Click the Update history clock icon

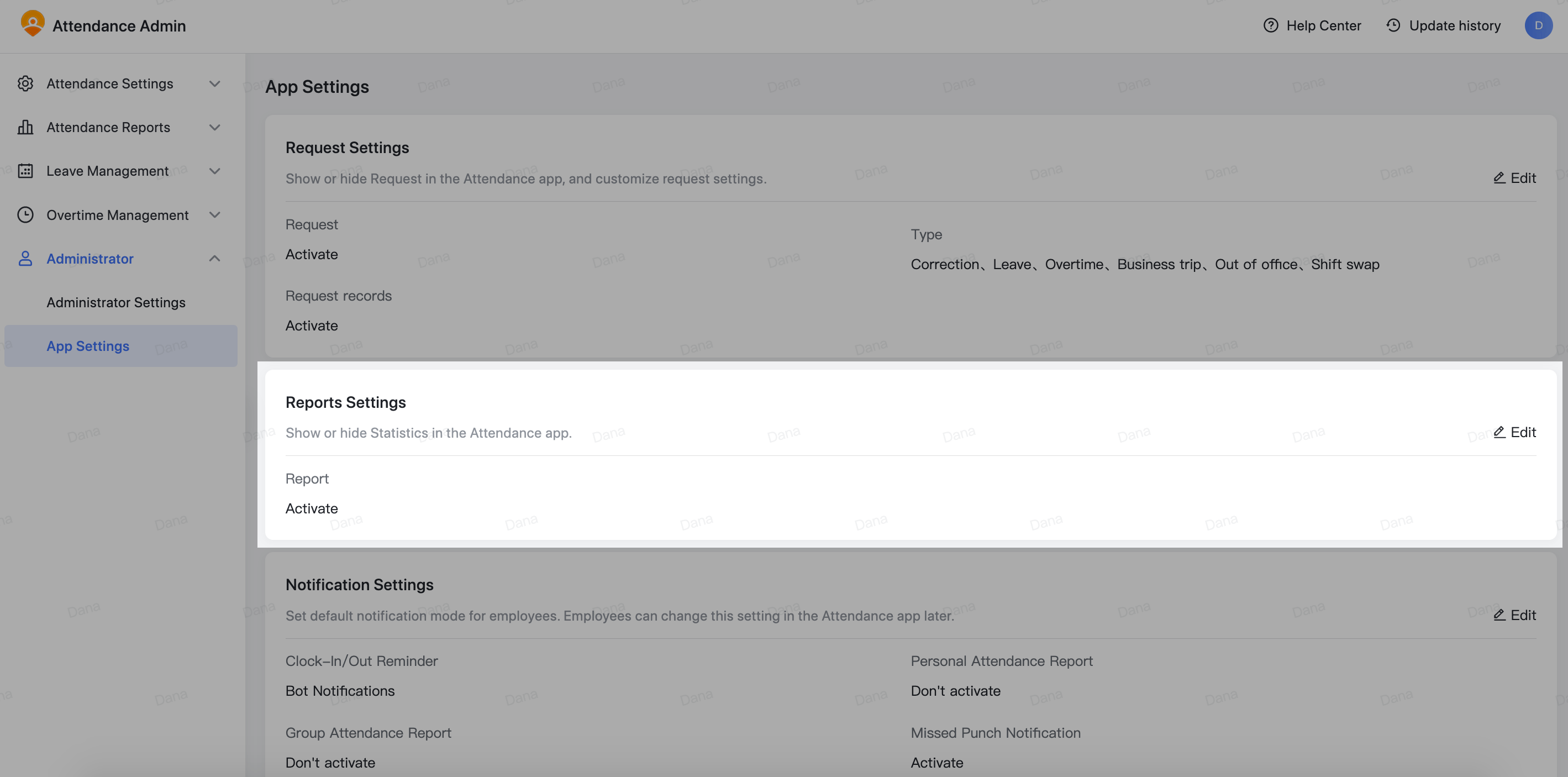coord(1393,25)
